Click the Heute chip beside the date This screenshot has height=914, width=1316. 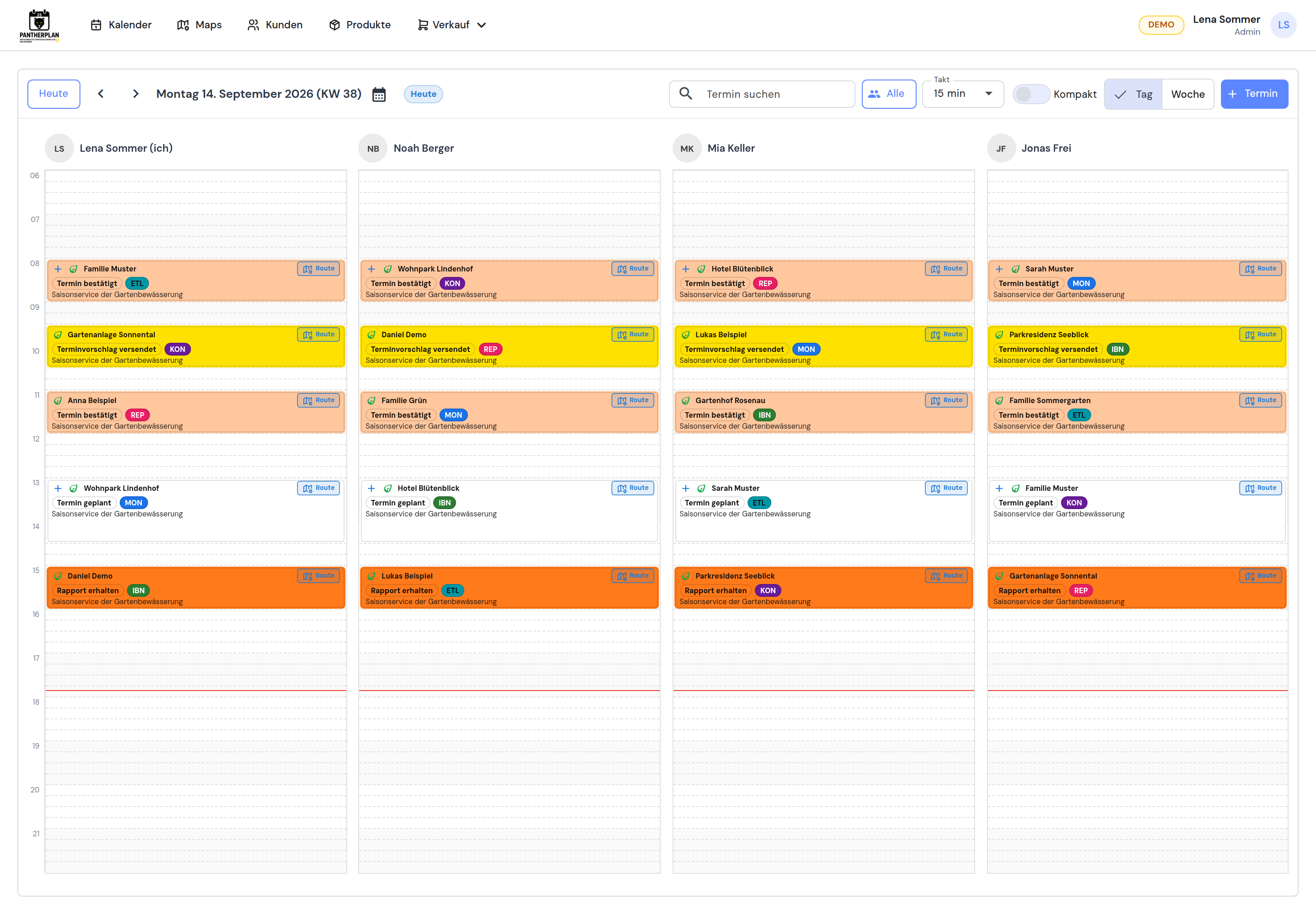pos(423,94)
